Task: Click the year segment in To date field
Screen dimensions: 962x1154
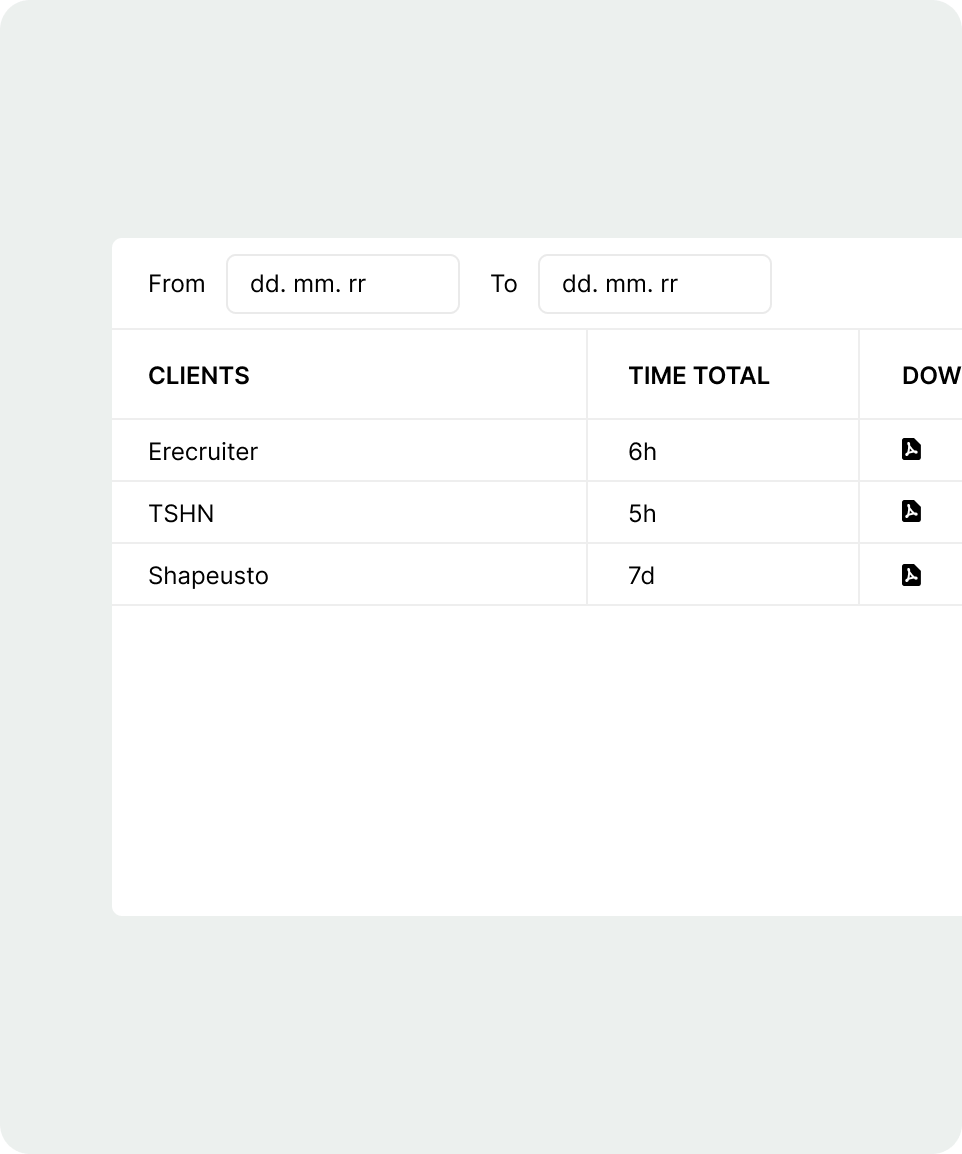Action: [x=669, y=284]
